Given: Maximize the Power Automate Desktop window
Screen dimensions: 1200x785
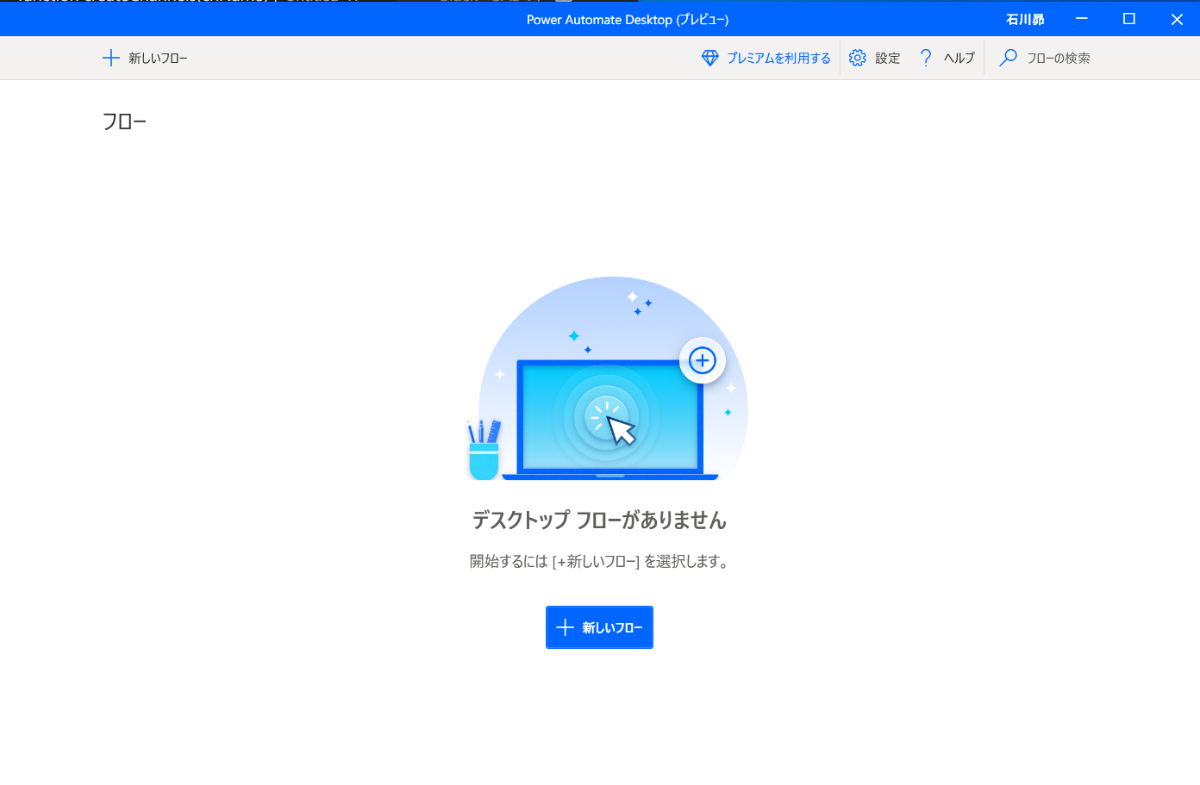Looking at the screenshot, I should coord(1129,18).
